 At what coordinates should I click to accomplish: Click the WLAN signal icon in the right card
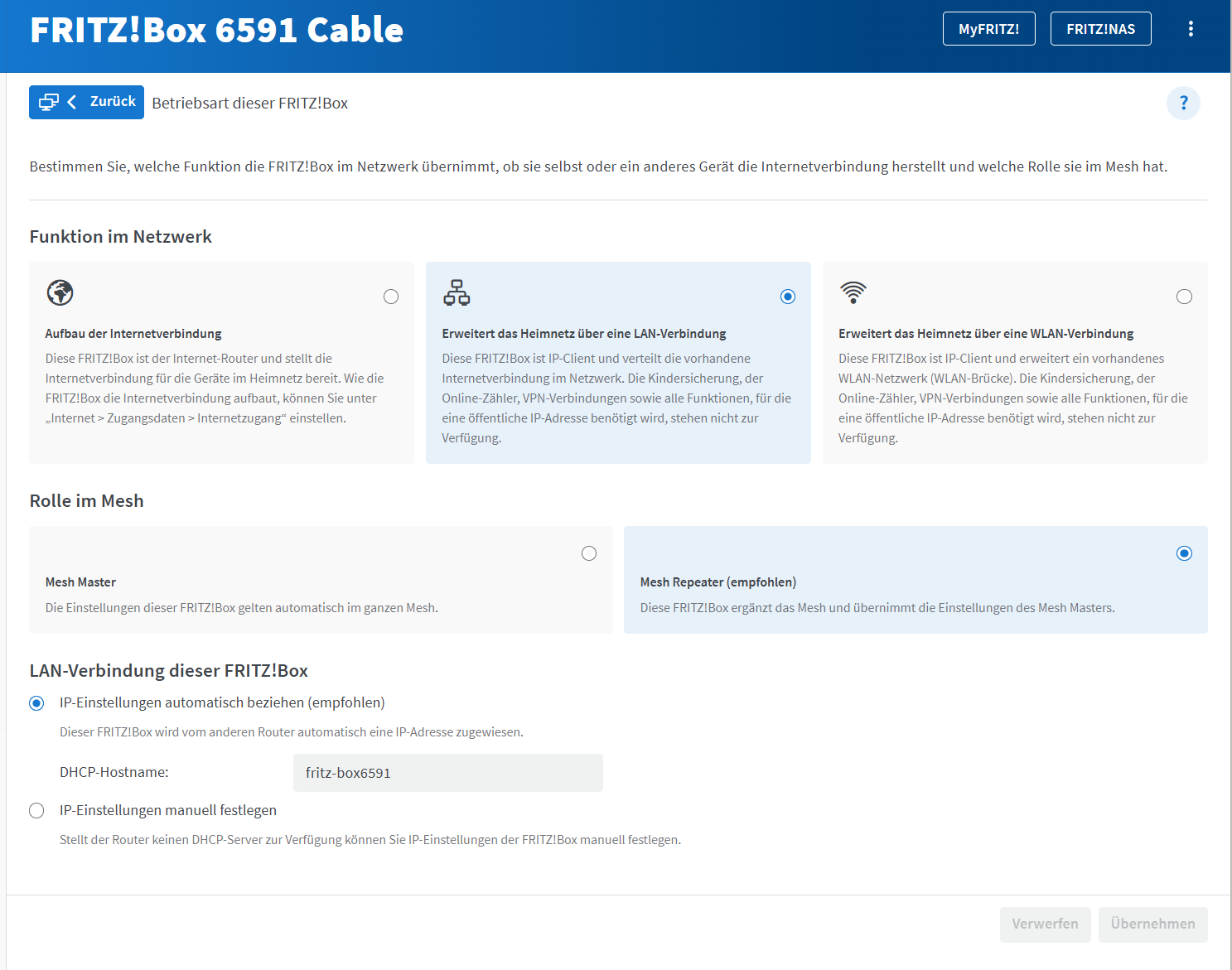(x=853, y=292)
